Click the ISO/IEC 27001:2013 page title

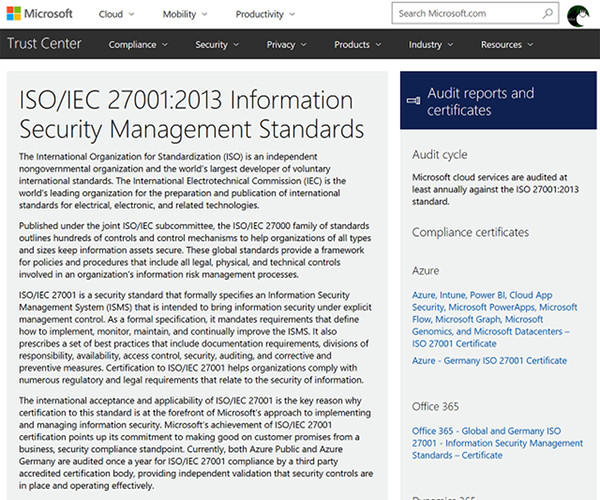[191, 114]
